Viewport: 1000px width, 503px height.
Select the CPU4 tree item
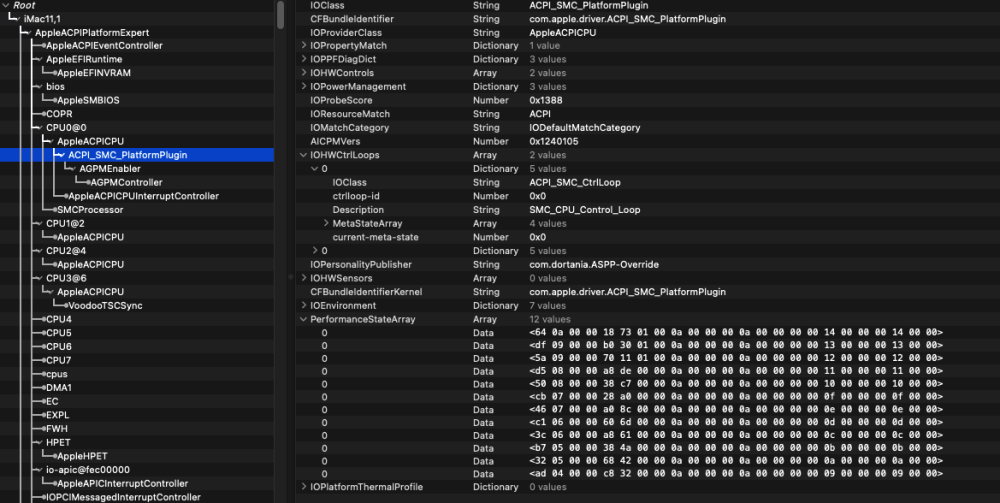pos(59,319)
